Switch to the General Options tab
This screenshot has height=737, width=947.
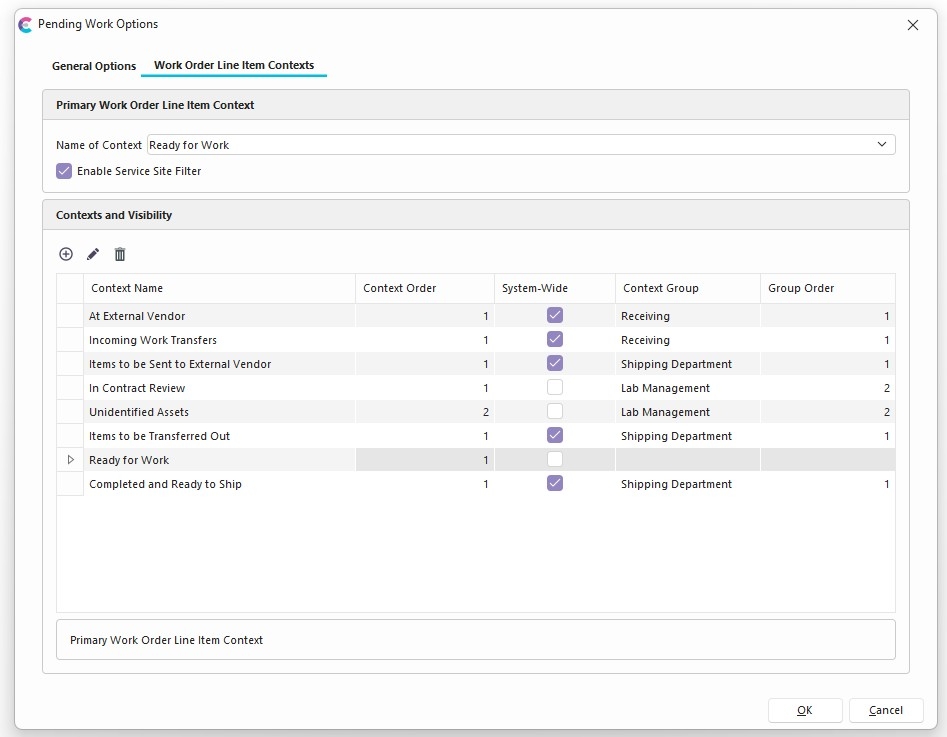[94, 66]
